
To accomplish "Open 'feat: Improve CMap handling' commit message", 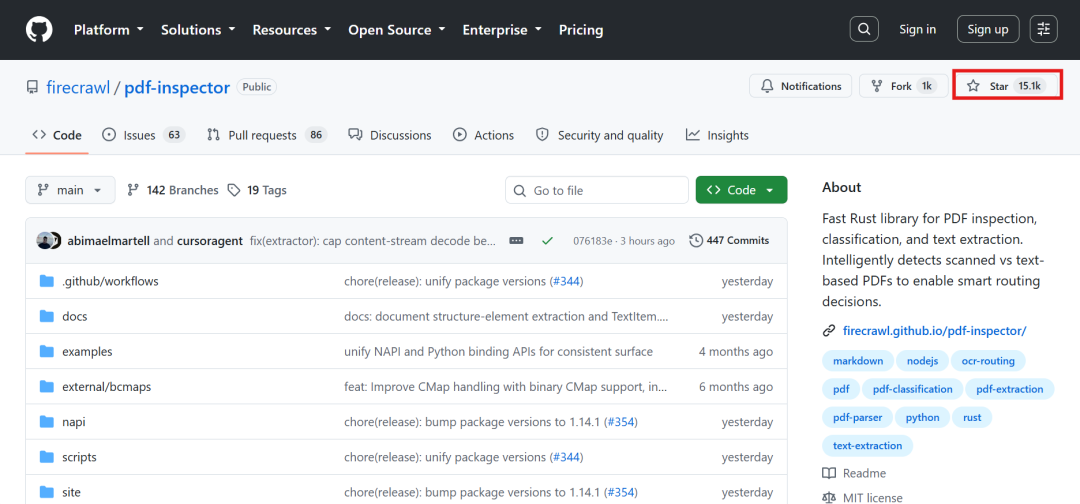I will point(505,387).
